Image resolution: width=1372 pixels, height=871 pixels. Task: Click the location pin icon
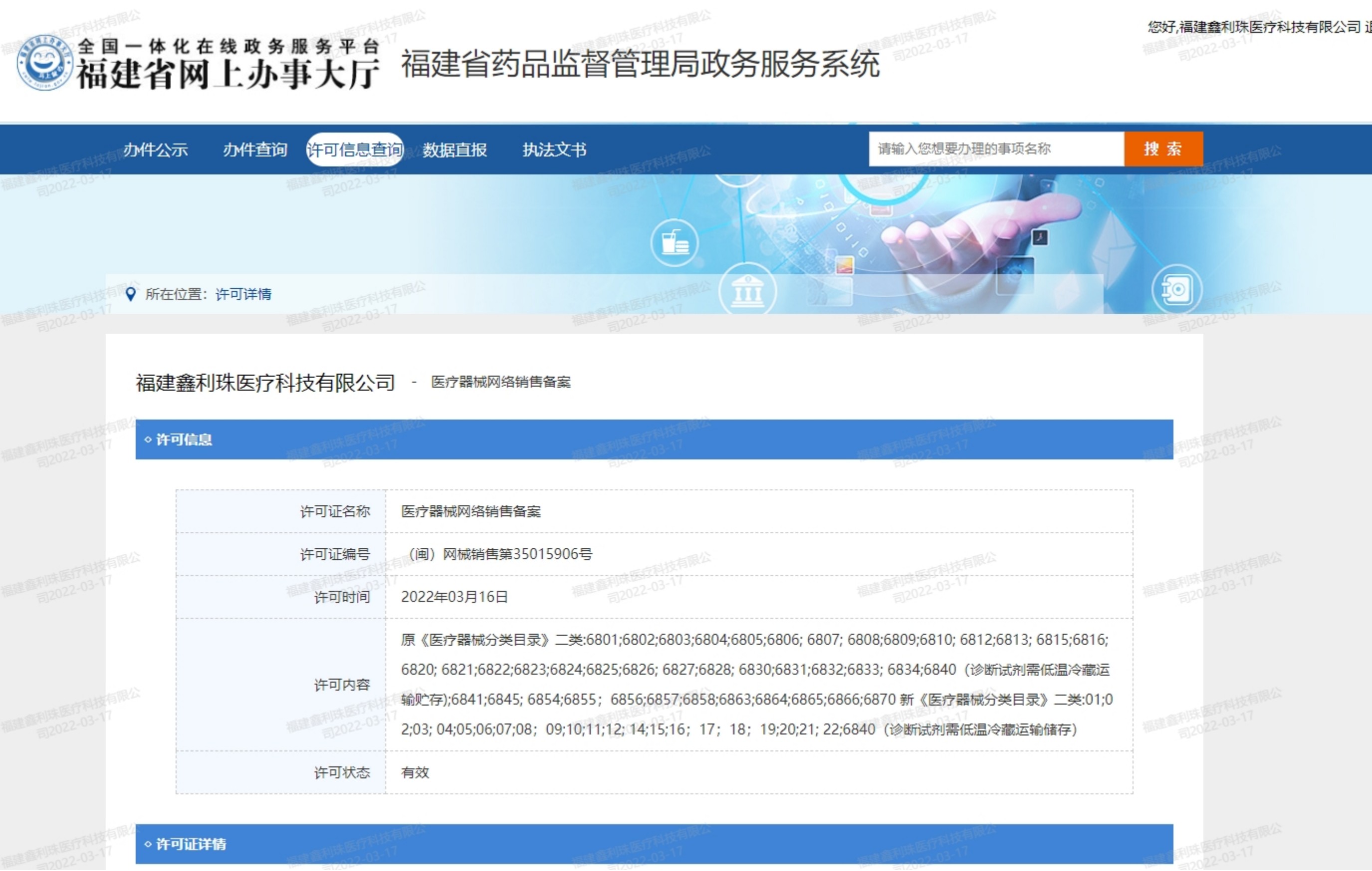point(131,294)
